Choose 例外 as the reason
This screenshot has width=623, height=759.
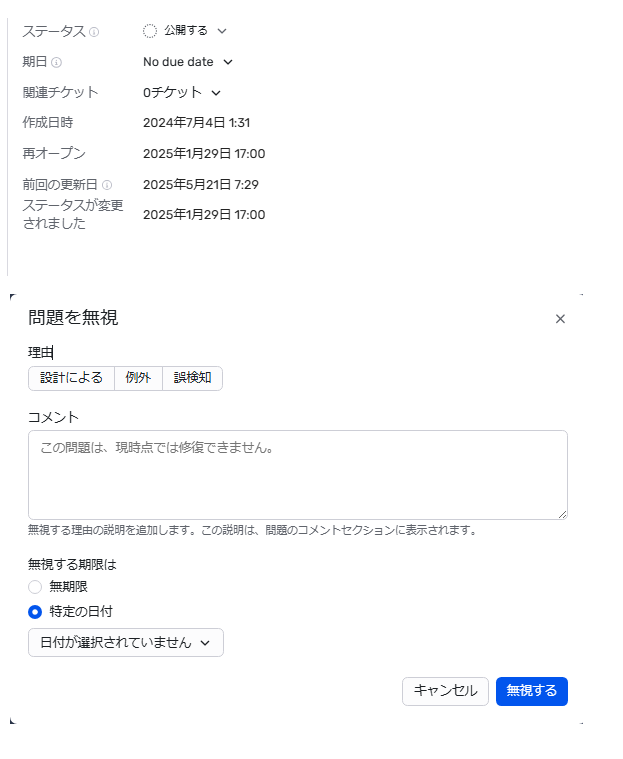point(138,378)
